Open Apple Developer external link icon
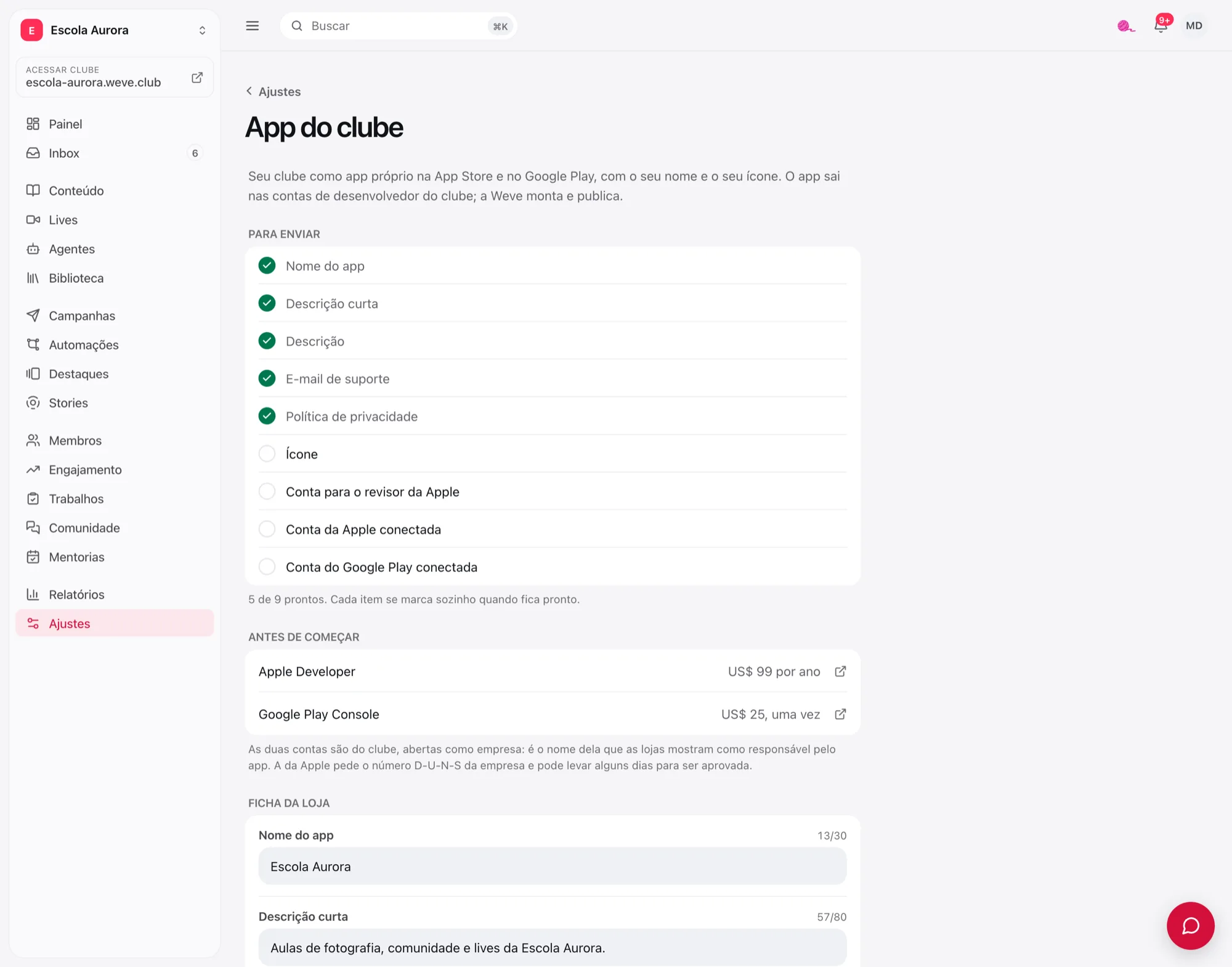Screen dimensions: 1232x967 (x=840, y=671)
